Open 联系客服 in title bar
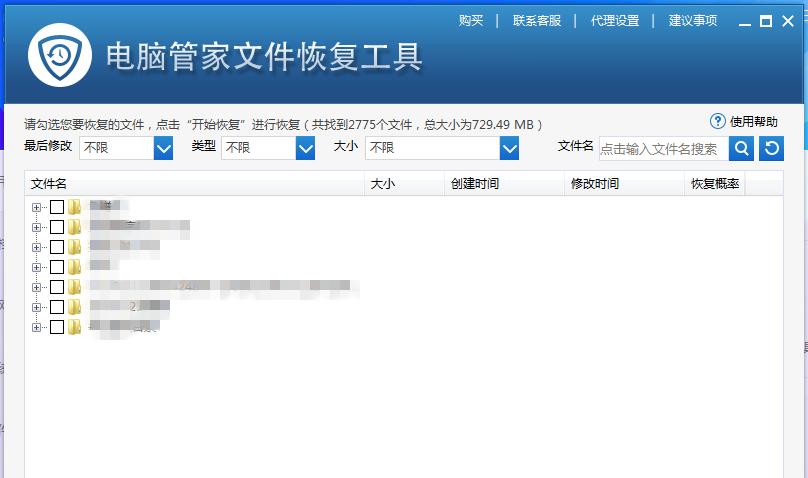This screenshot has width=808, height=478. click(x=536, y=21)
